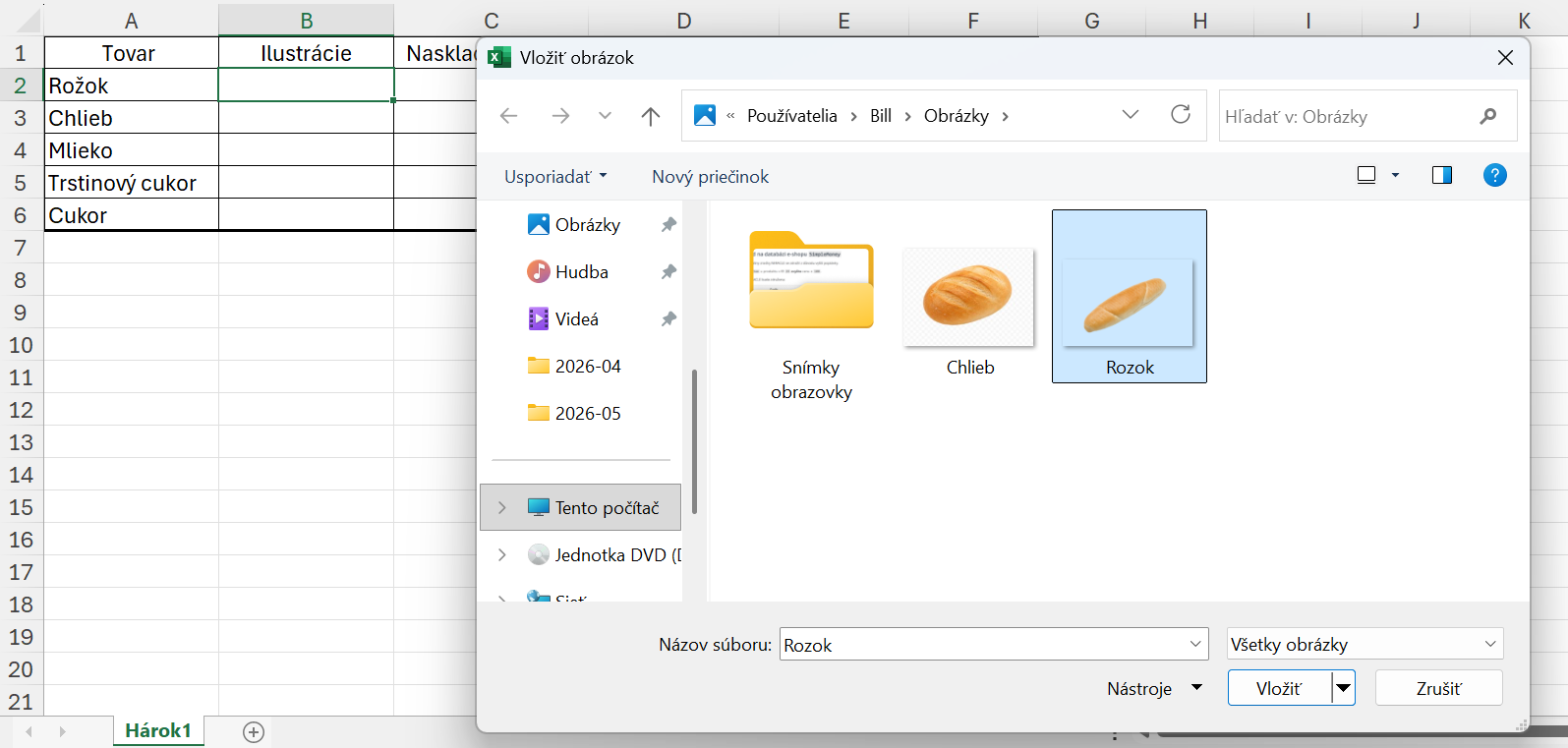
Task: Expand Tento počítač tree node
Action: click(x=502, y=508)
